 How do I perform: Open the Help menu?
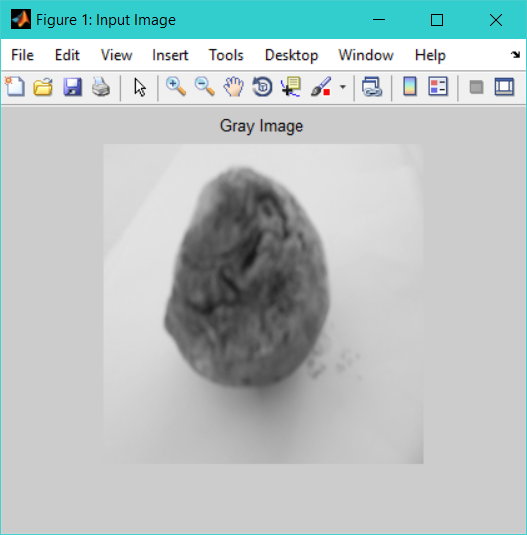tap(430, 55)
